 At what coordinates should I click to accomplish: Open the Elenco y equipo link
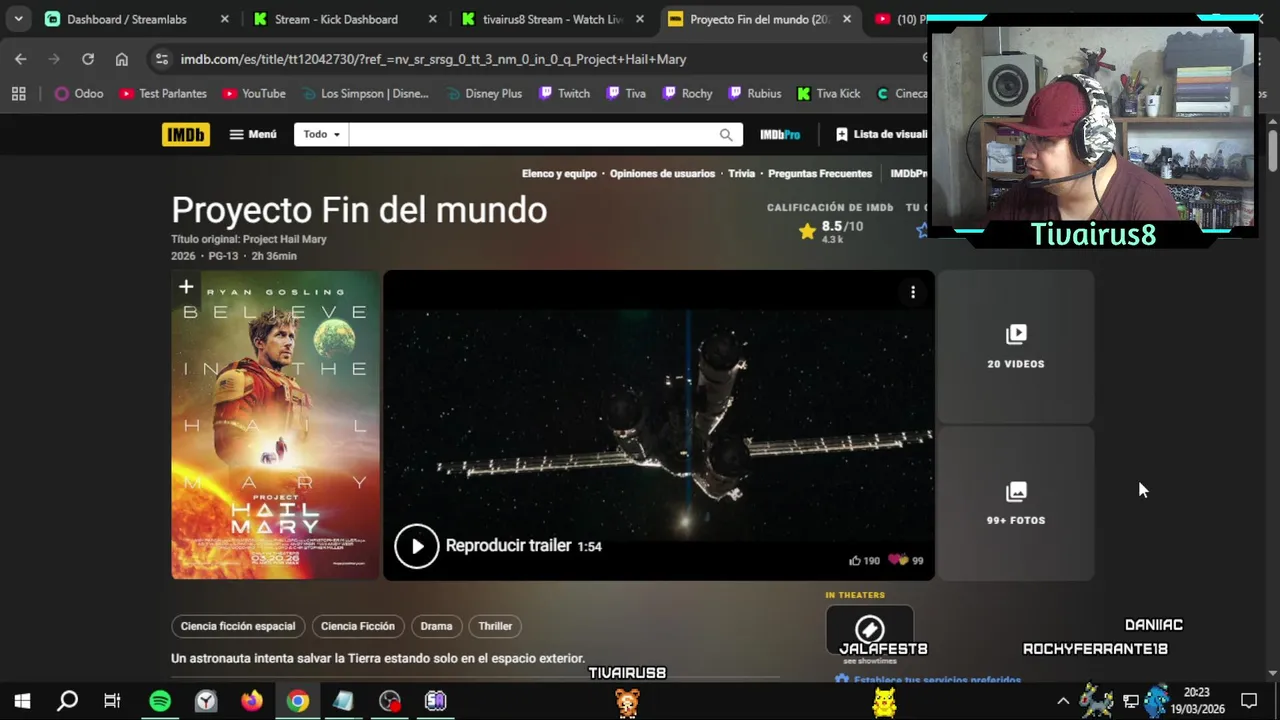coord(559,174)
